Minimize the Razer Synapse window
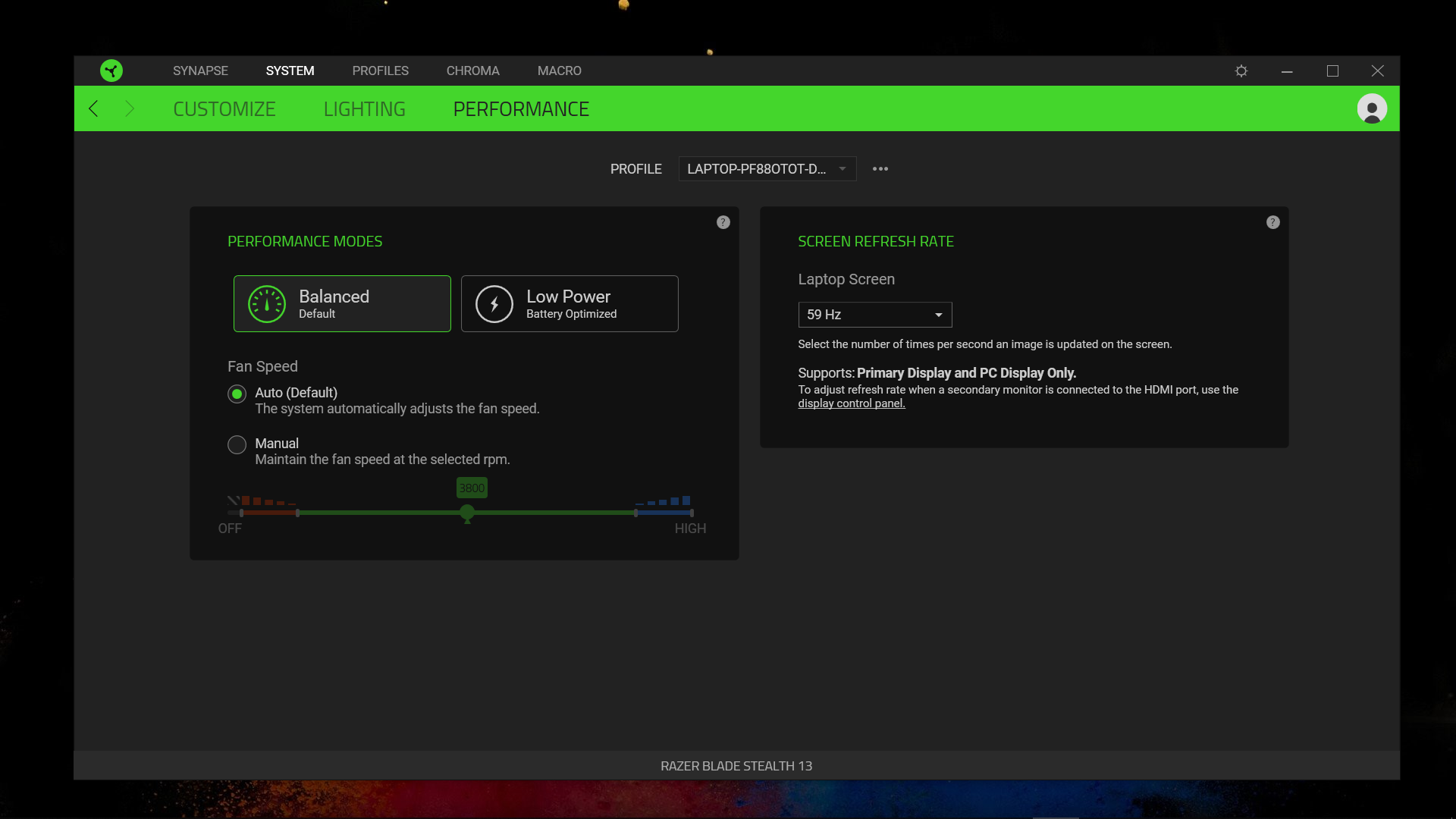 pos(1287,71)
